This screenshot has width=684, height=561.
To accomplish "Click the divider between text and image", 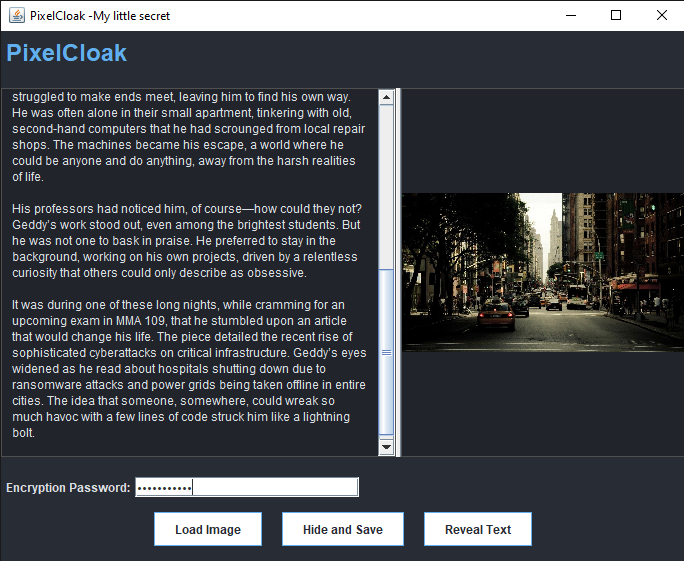I will coord(399,272).
